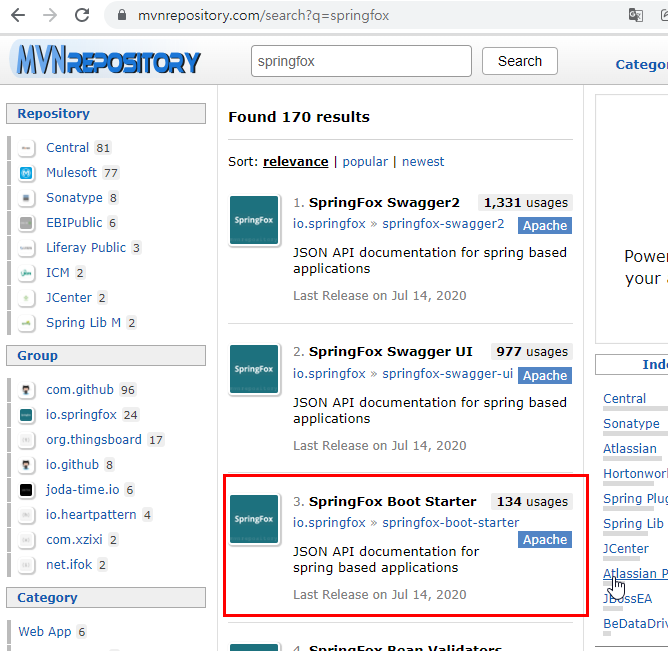Click springfox-swagger-ui artifact link
This screenshot has height=651, width=668.
pyautogui.click(x=447, y=374)
